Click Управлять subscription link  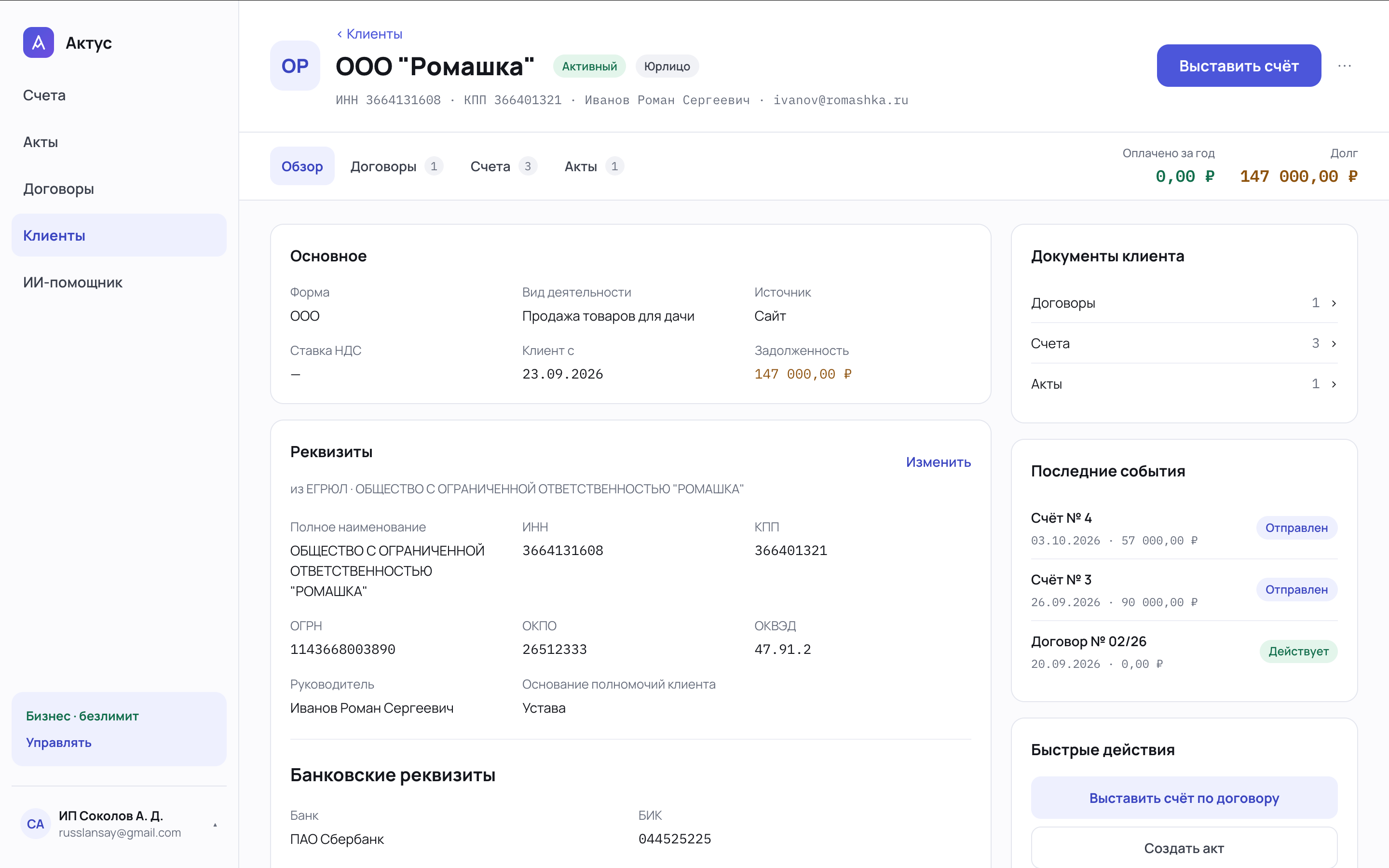click(58, 742)
